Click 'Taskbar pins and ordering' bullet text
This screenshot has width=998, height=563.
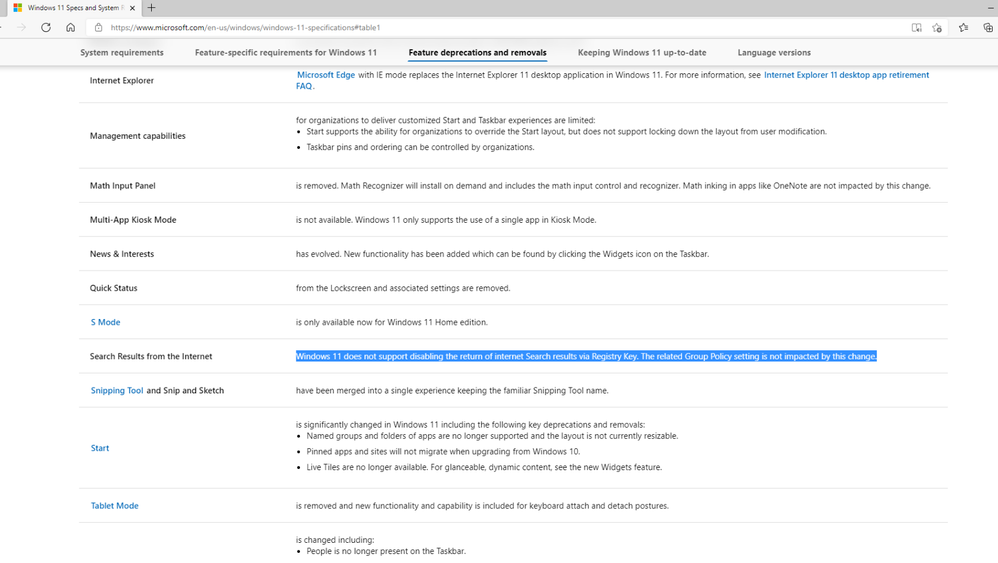pos(420,147)
